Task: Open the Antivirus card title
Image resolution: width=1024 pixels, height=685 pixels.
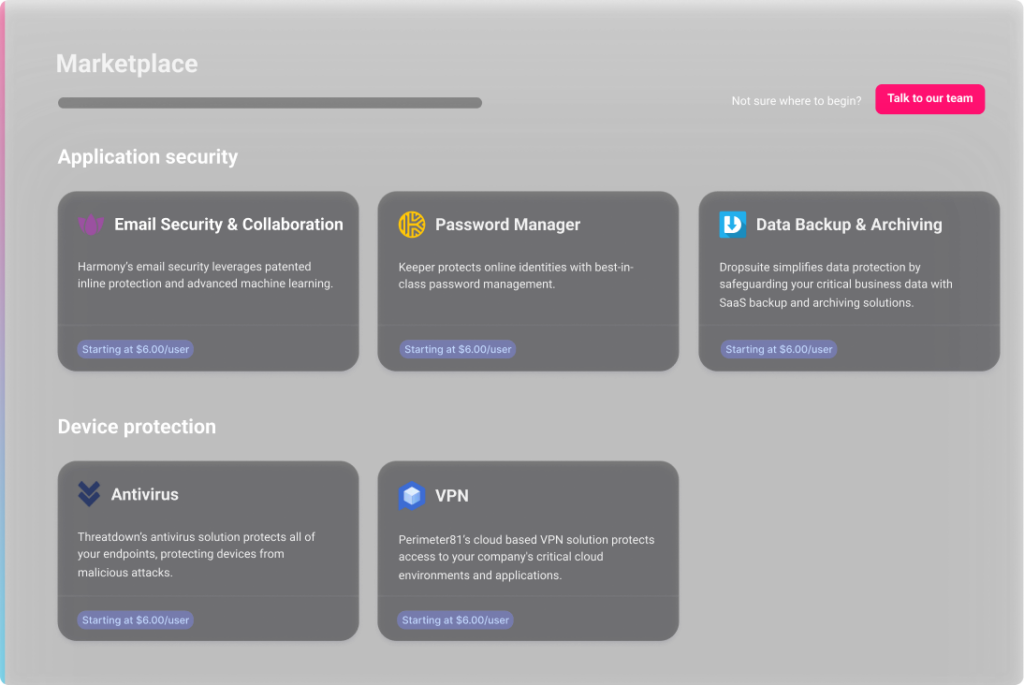Action: pyautogui.click(x=145, y=494)
